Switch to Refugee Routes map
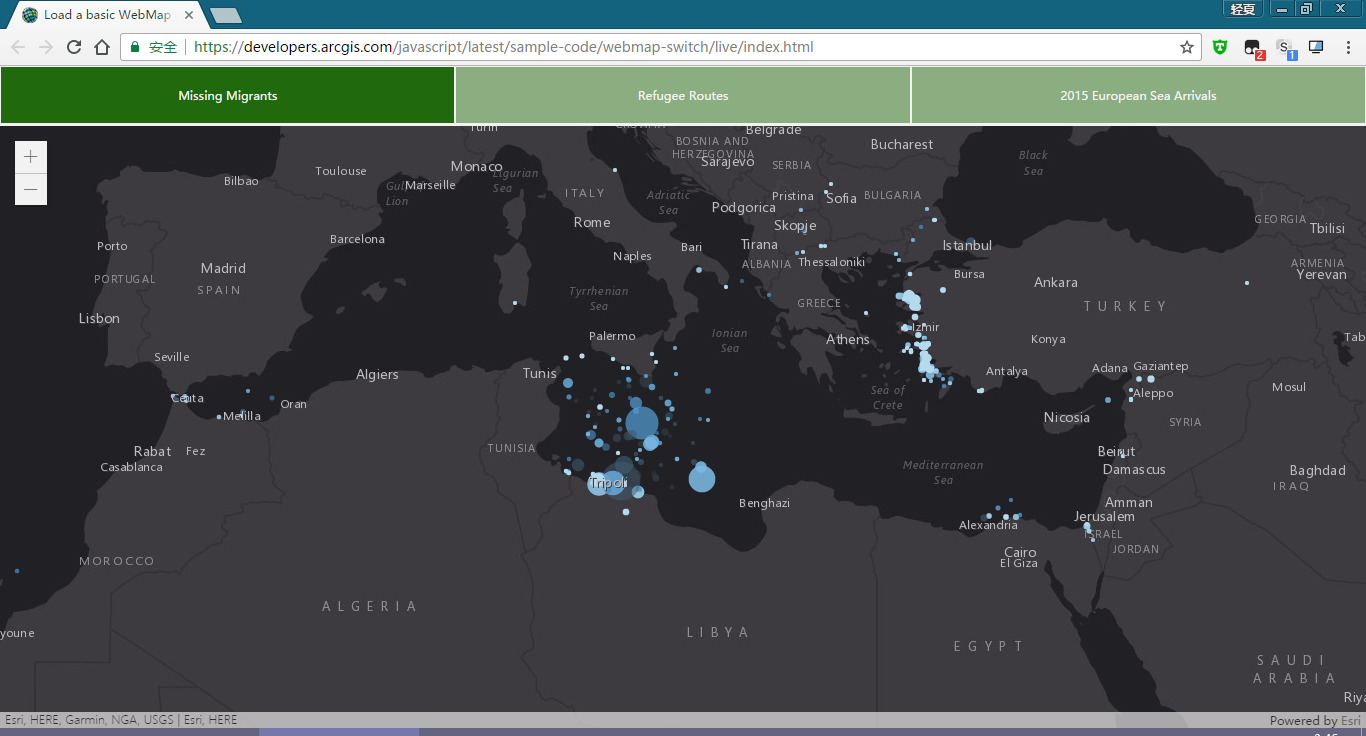1366x736 pixels. 683,96
